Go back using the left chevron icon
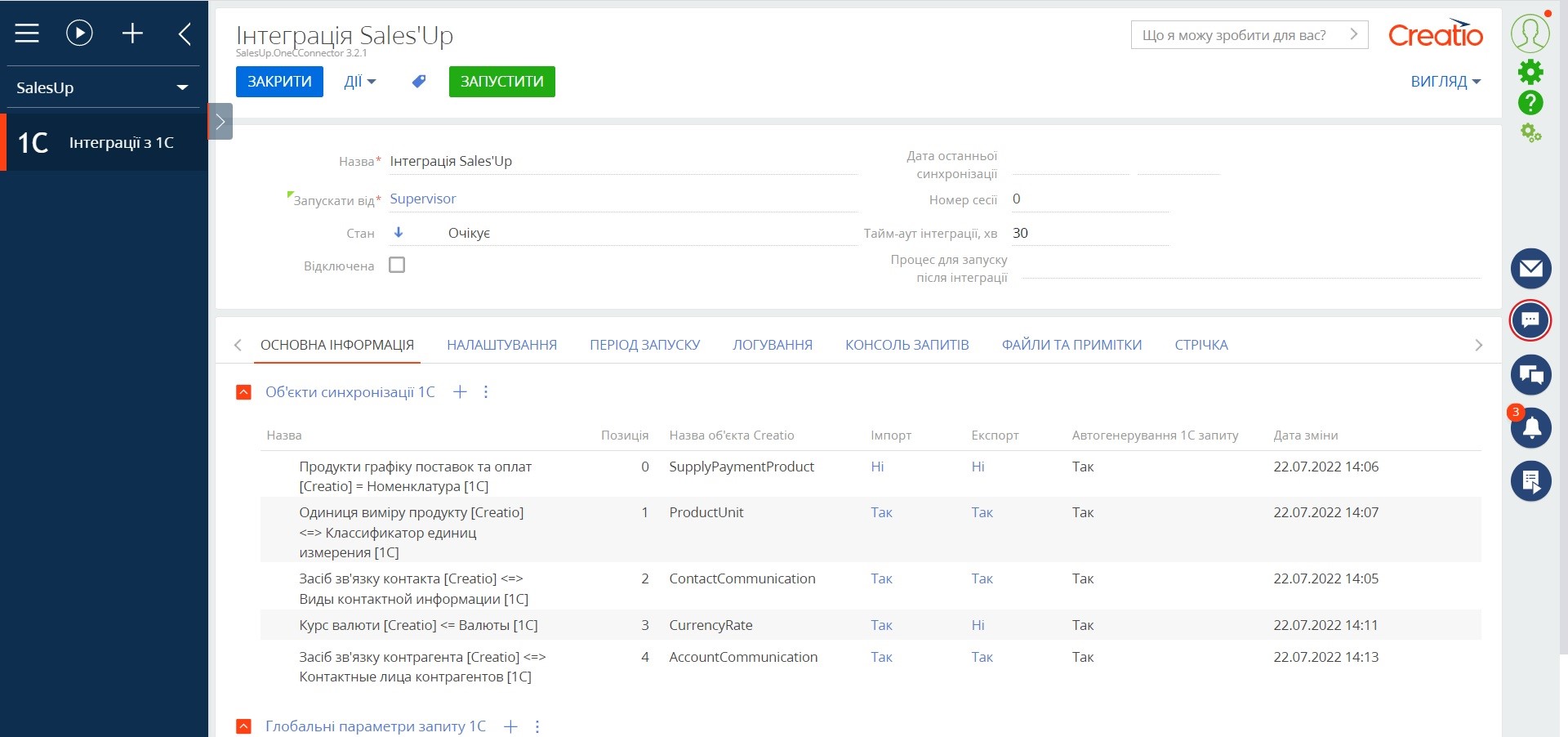This screenshot has width=1568, height=737. 185,33
